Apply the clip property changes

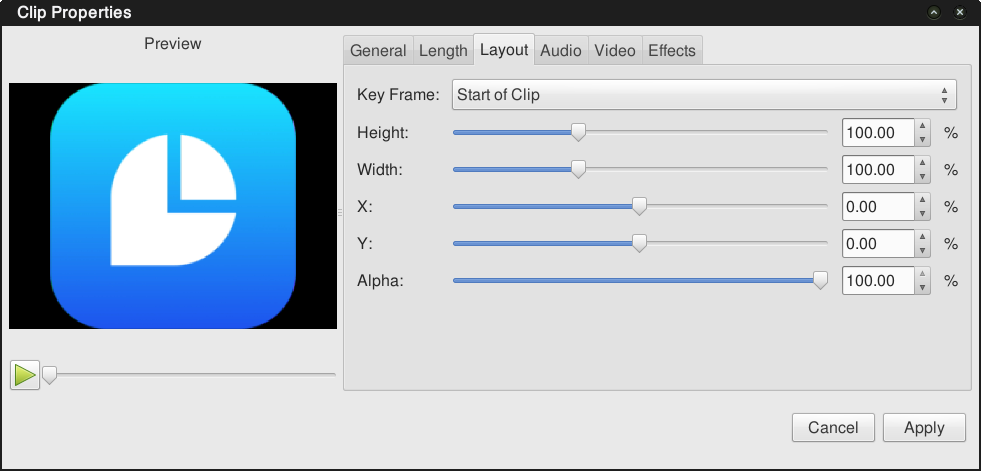(x=924, y=428)
